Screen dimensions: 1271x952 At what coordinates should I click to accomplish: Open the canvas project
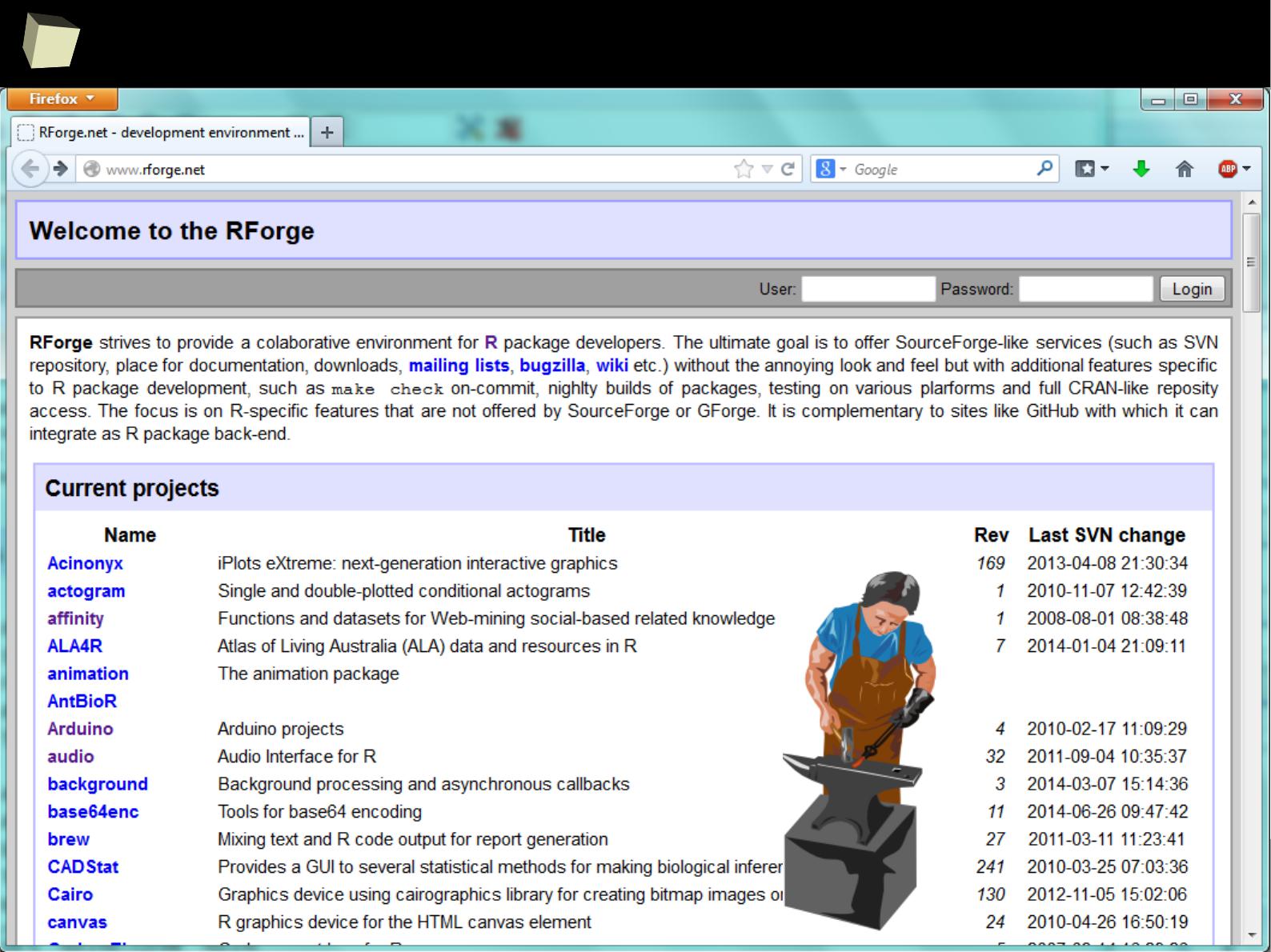pyautogui.click(x=77, y=922)
